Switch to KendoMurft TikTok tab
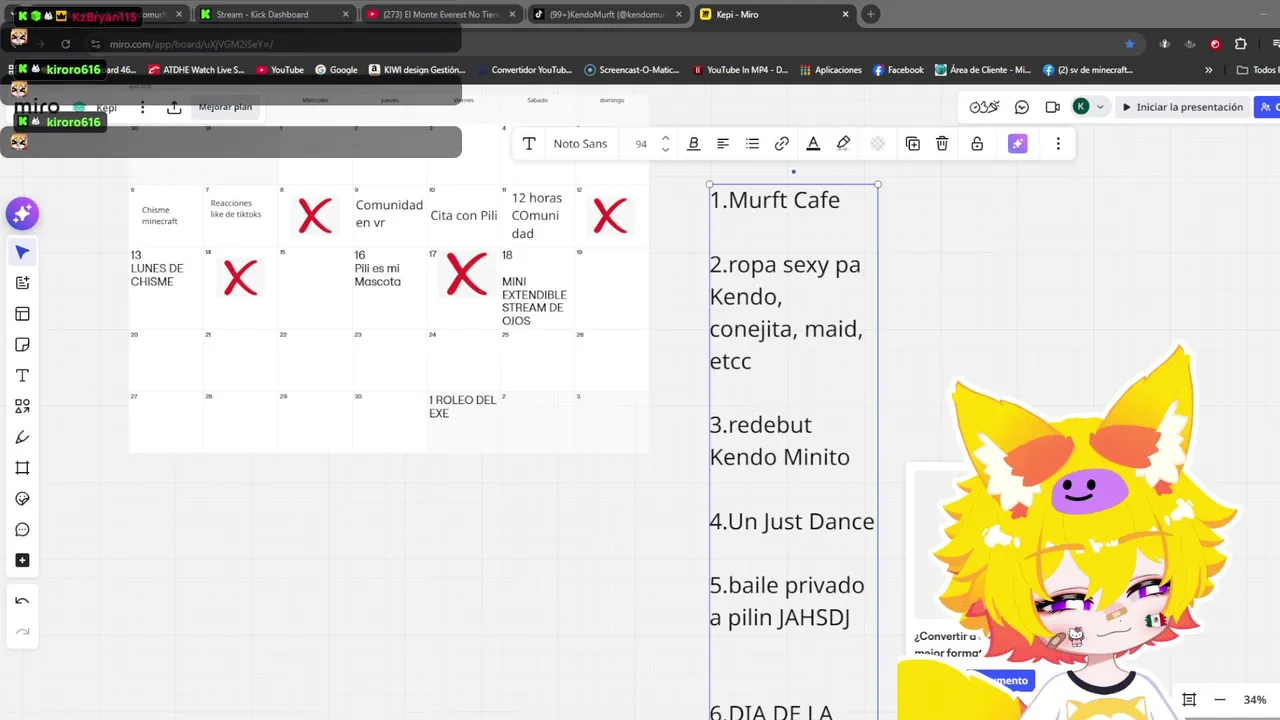This screenshot has width=1280, height=720. click(x=608, y=14)
